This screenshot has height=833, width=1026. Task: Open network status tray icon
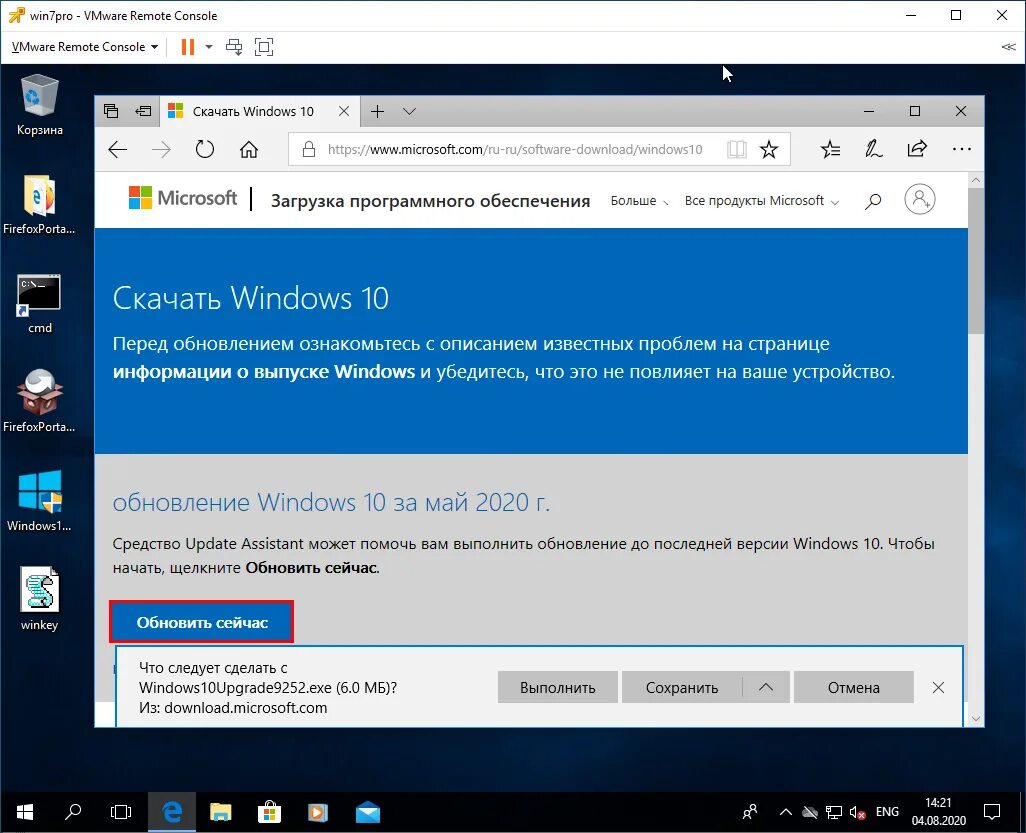point(834,812)
